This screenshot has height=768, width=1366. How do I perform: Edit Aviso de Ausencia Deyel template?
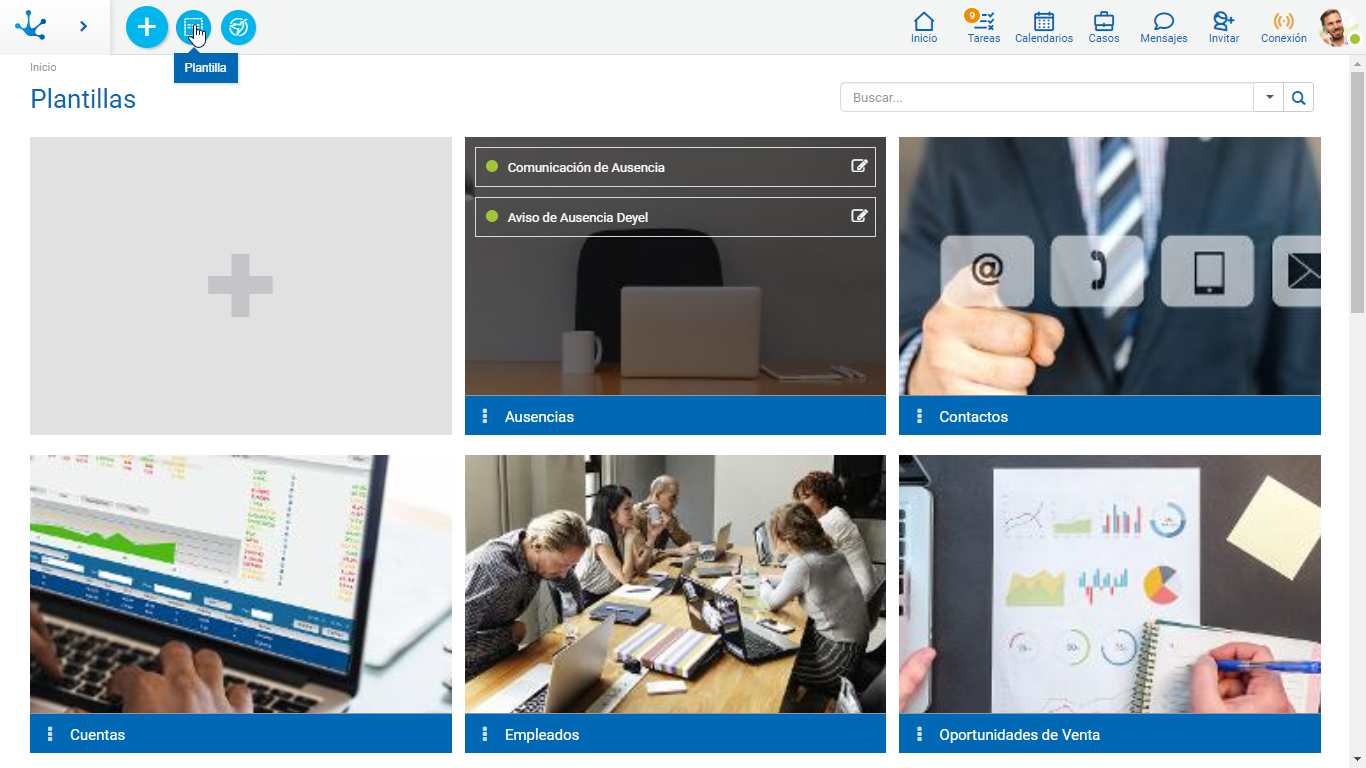858,216
